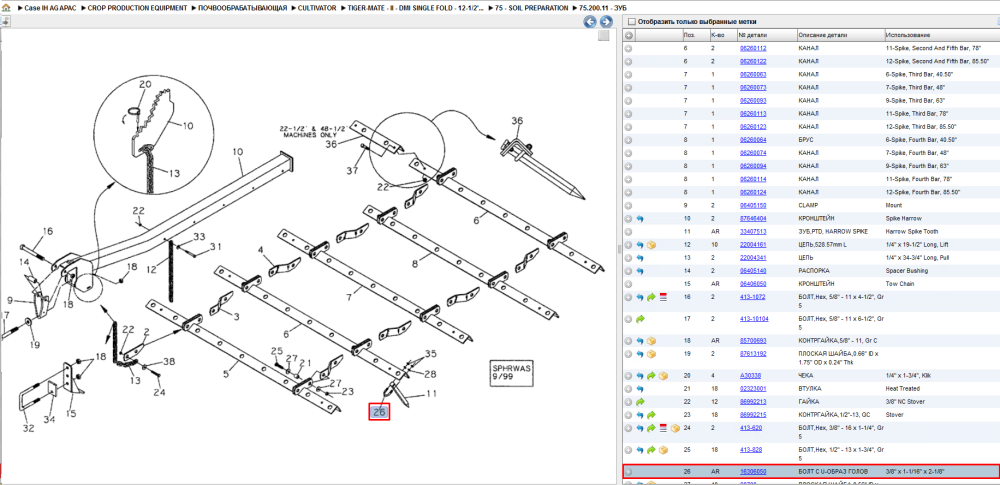Click 'Heat Treated' usage cell
The height and width of the screenshot is (485, 1000).
(902, 389)
